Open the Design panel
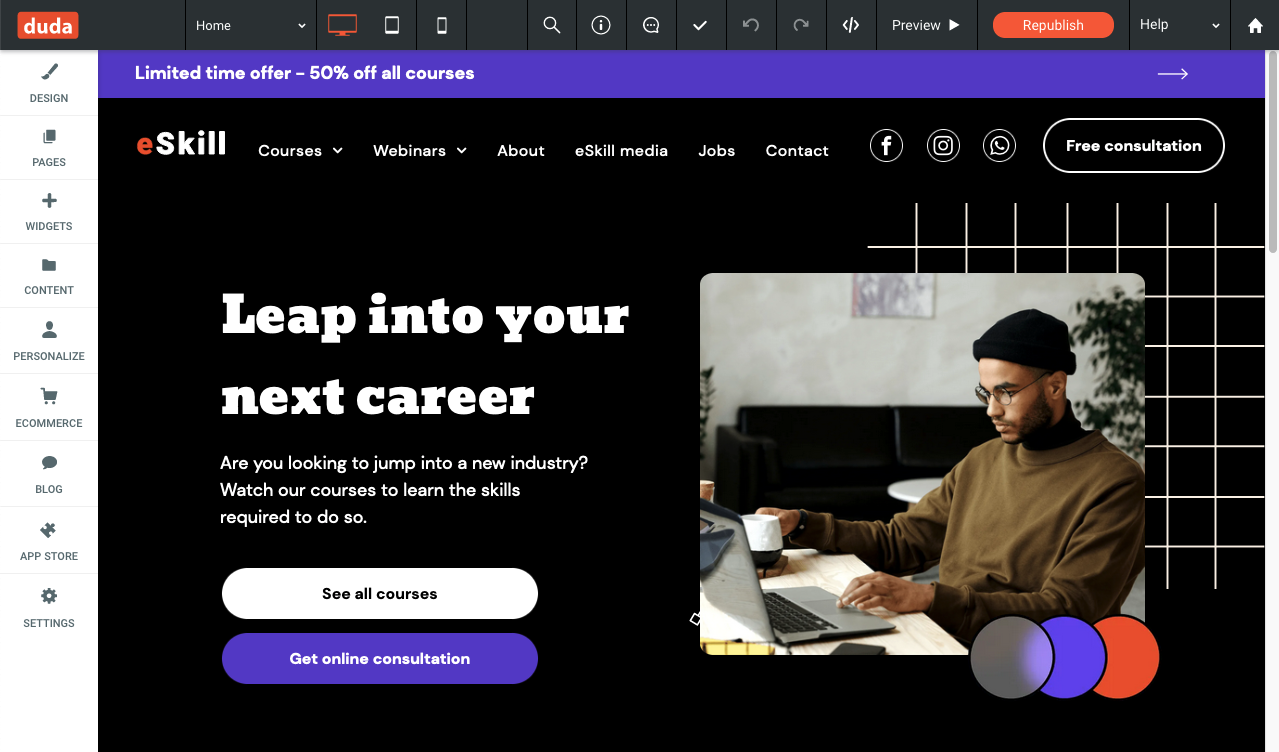Viewport: 1279px width, 752px height. coord(49,83)
